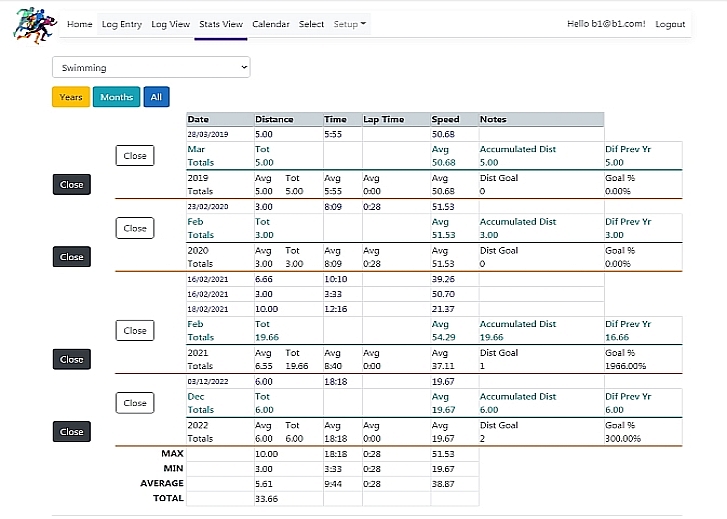Close the Dec 2022 month section
Image resolution: width=727 pixels, height=519 pixels.
click(x=135, y=403)
